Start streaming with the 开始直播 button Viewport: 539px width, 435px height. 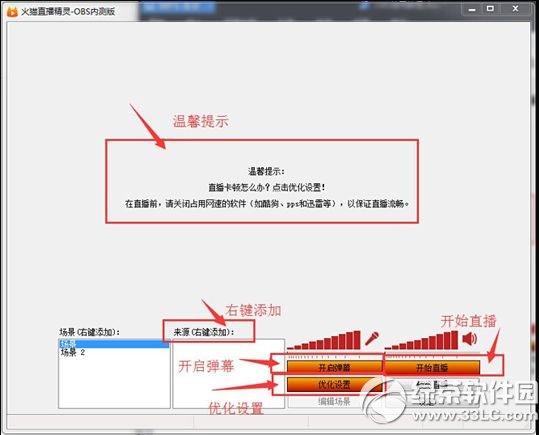coord(432,367)
